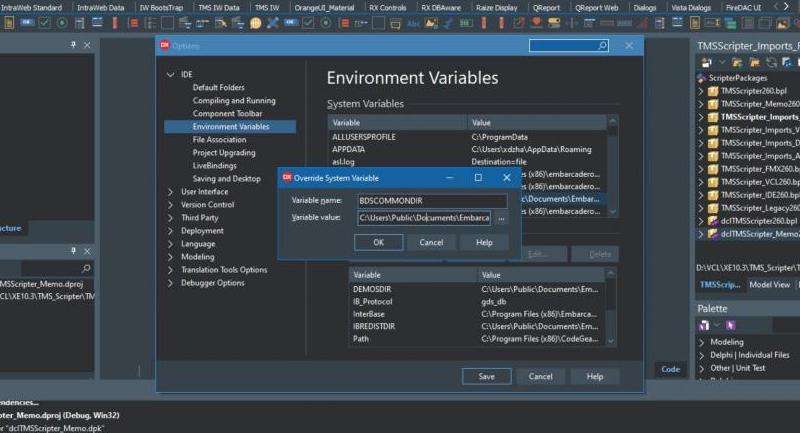Click the Options dialog logo icon

[165, 46]
